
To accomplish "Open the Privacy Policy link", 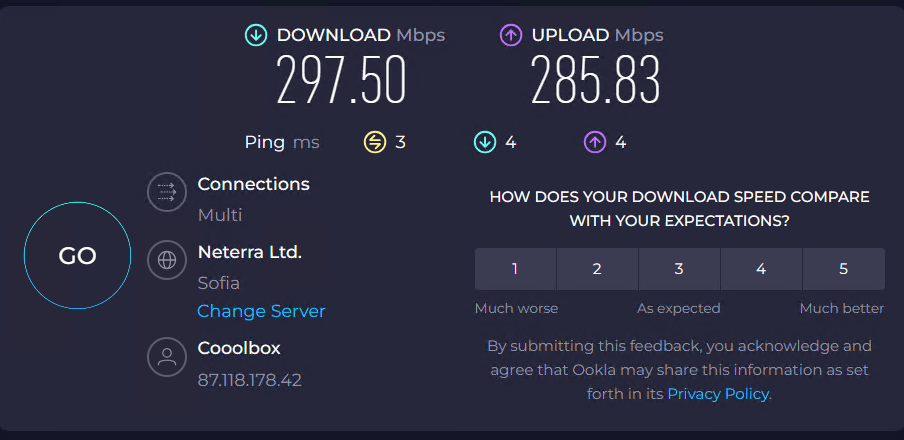I will [x=718, y=394].
